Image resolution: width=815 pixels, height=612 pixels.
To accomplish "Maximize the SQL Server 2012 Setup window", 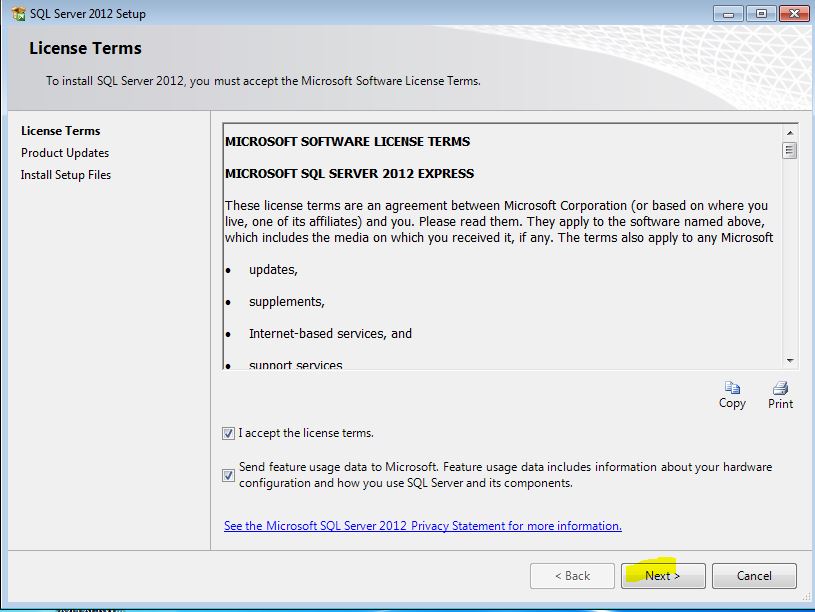I will pyautogui.click(x=761, y=14).
